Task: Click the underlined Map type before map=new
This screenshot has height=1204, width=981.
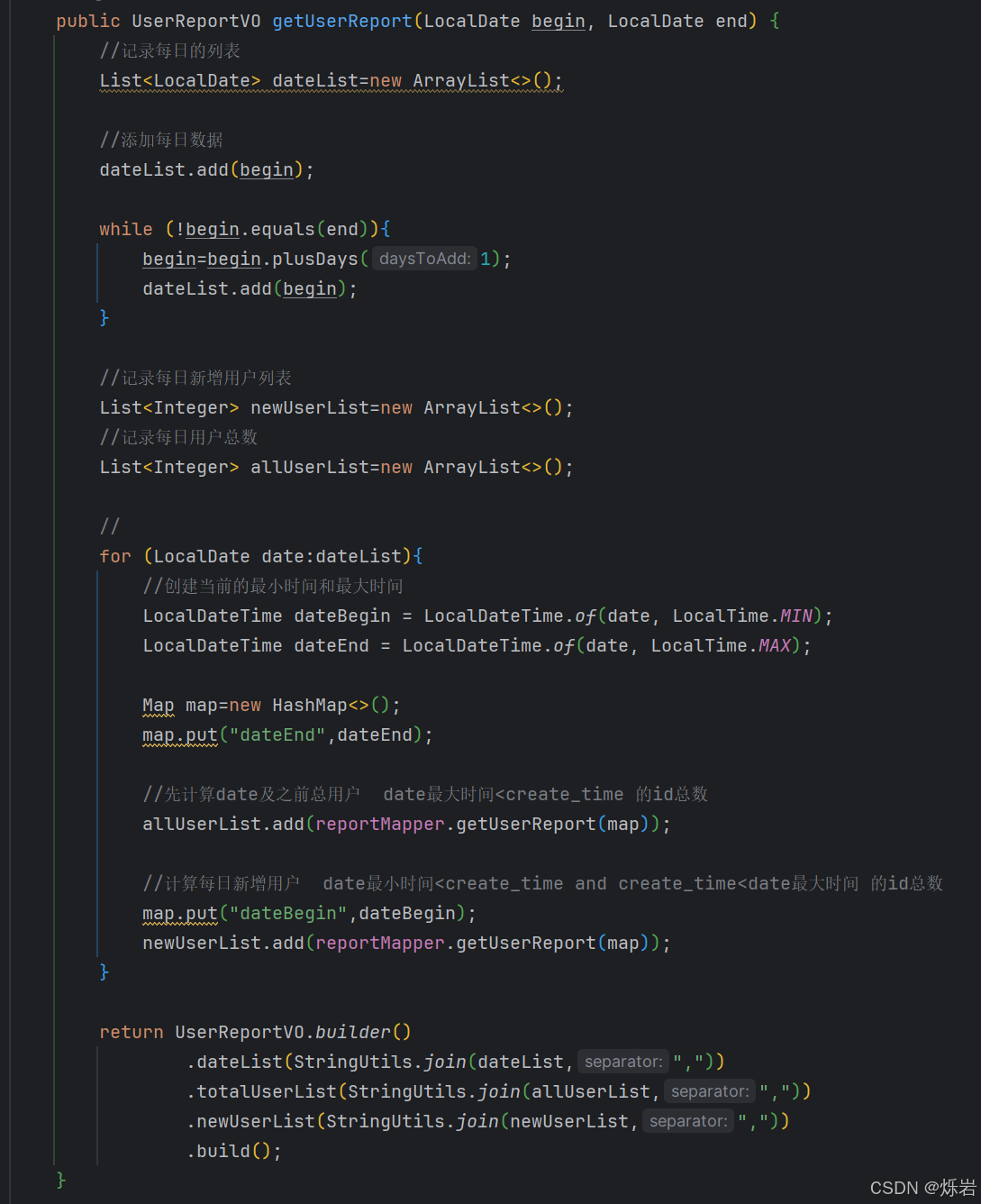Action: pyautogui.click(x=159, y=705)
